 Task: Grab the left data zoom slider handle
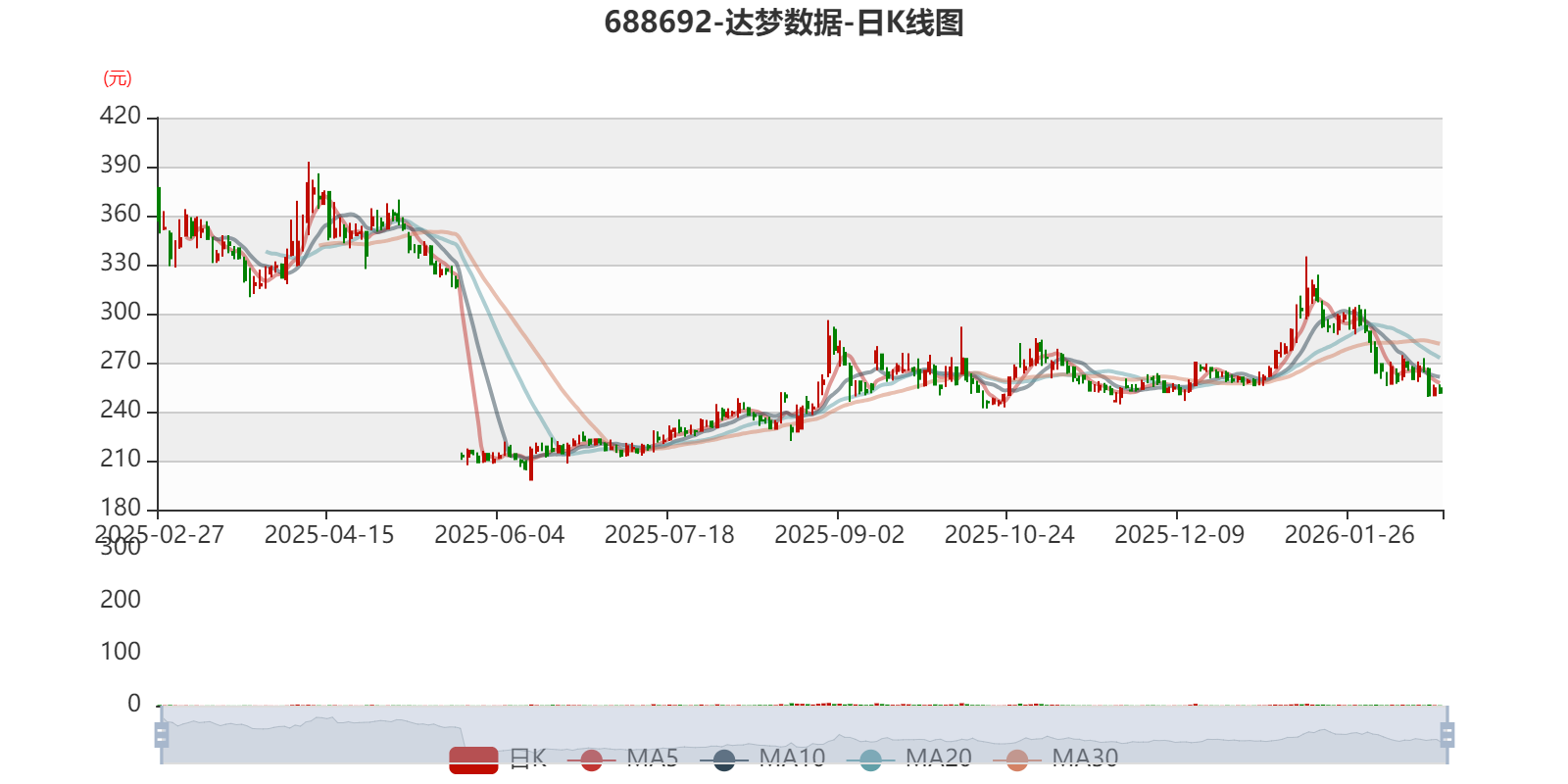pyautogui.click(x=162, y=734)
